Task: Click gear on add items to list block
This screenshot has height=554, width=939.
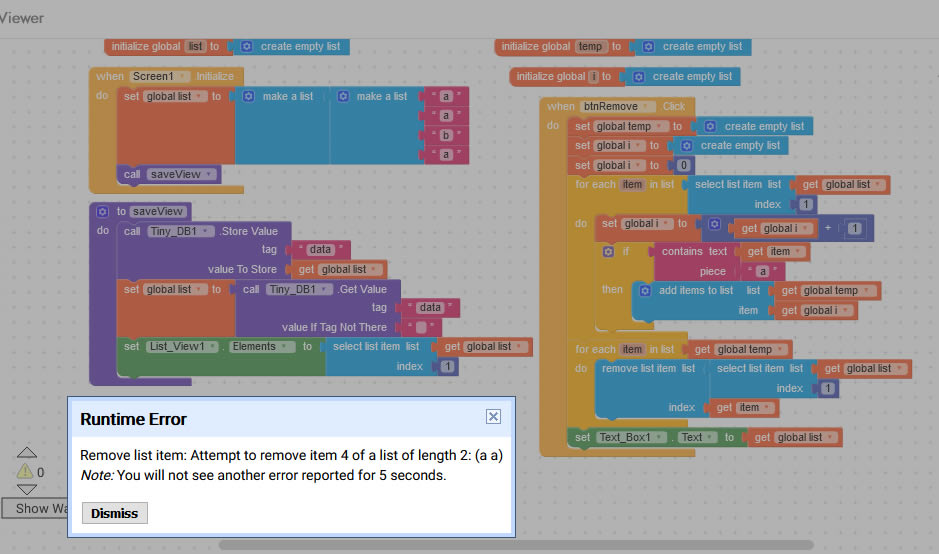Action: 645,291
